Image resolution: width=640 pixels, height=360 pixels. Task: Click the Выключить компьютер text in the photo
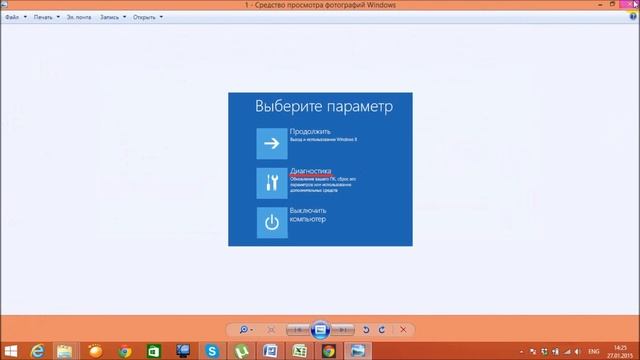[308, 215]
